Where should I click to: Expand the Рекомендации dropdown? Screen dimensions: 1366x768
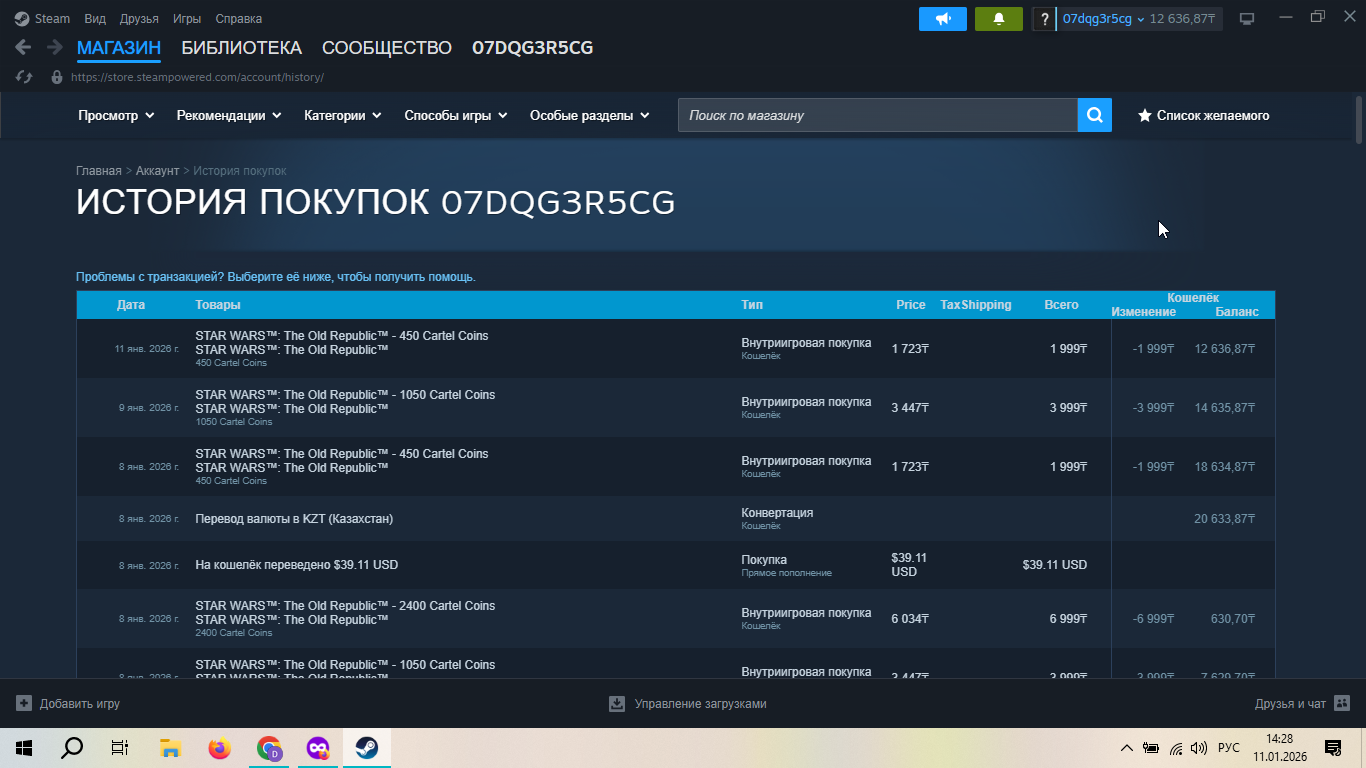(229, 115)
